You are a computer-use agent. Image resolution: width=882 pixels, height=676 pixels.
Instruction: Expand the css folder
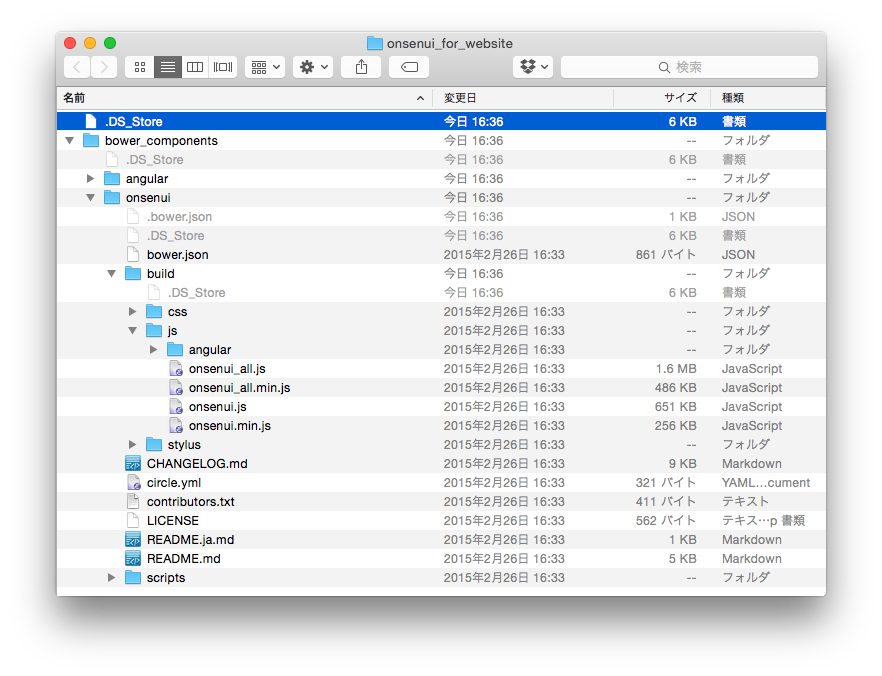[133, 312]
